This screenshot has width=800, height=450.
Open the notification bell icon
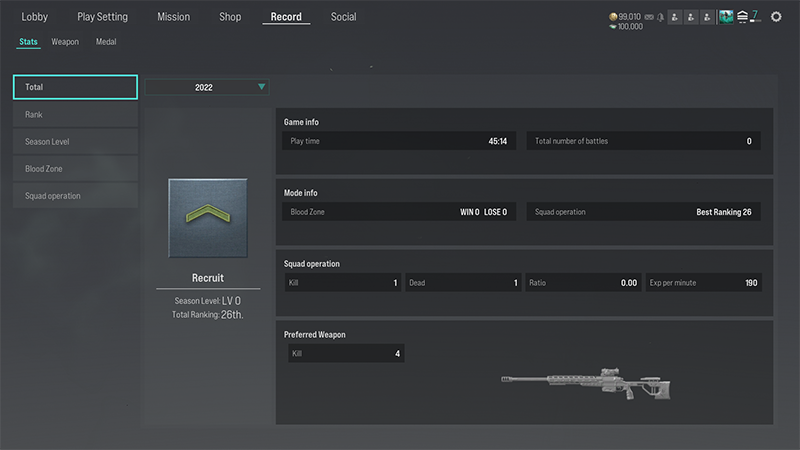pos(661,17)
